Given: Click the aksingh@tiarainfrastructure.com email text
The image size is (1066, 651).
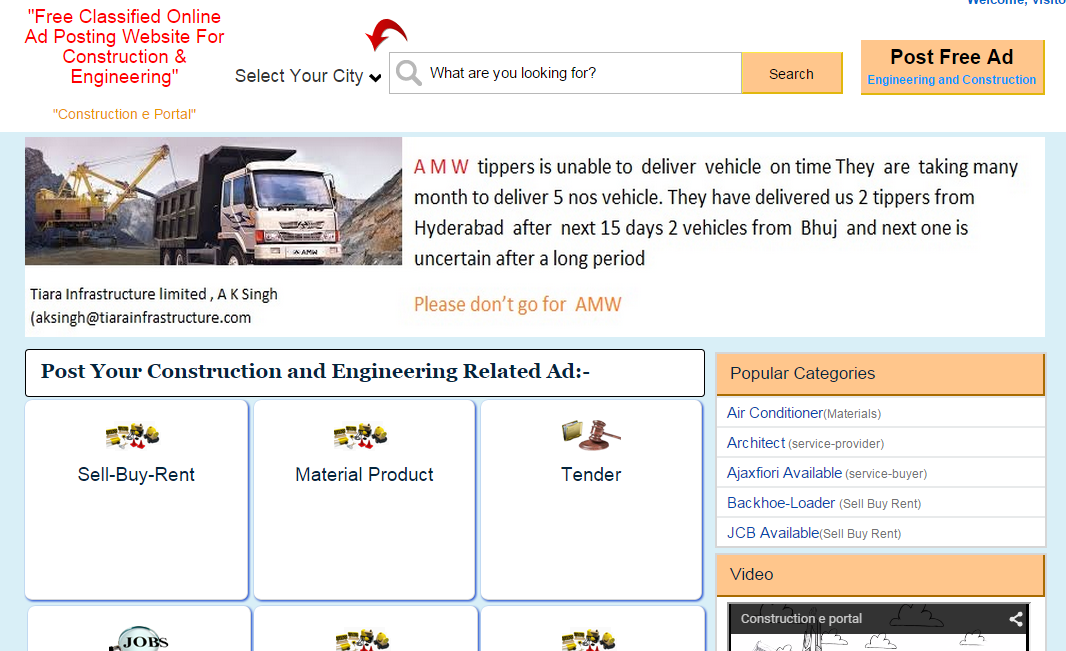Looking at the screenshot, I should tap(141, 318).
